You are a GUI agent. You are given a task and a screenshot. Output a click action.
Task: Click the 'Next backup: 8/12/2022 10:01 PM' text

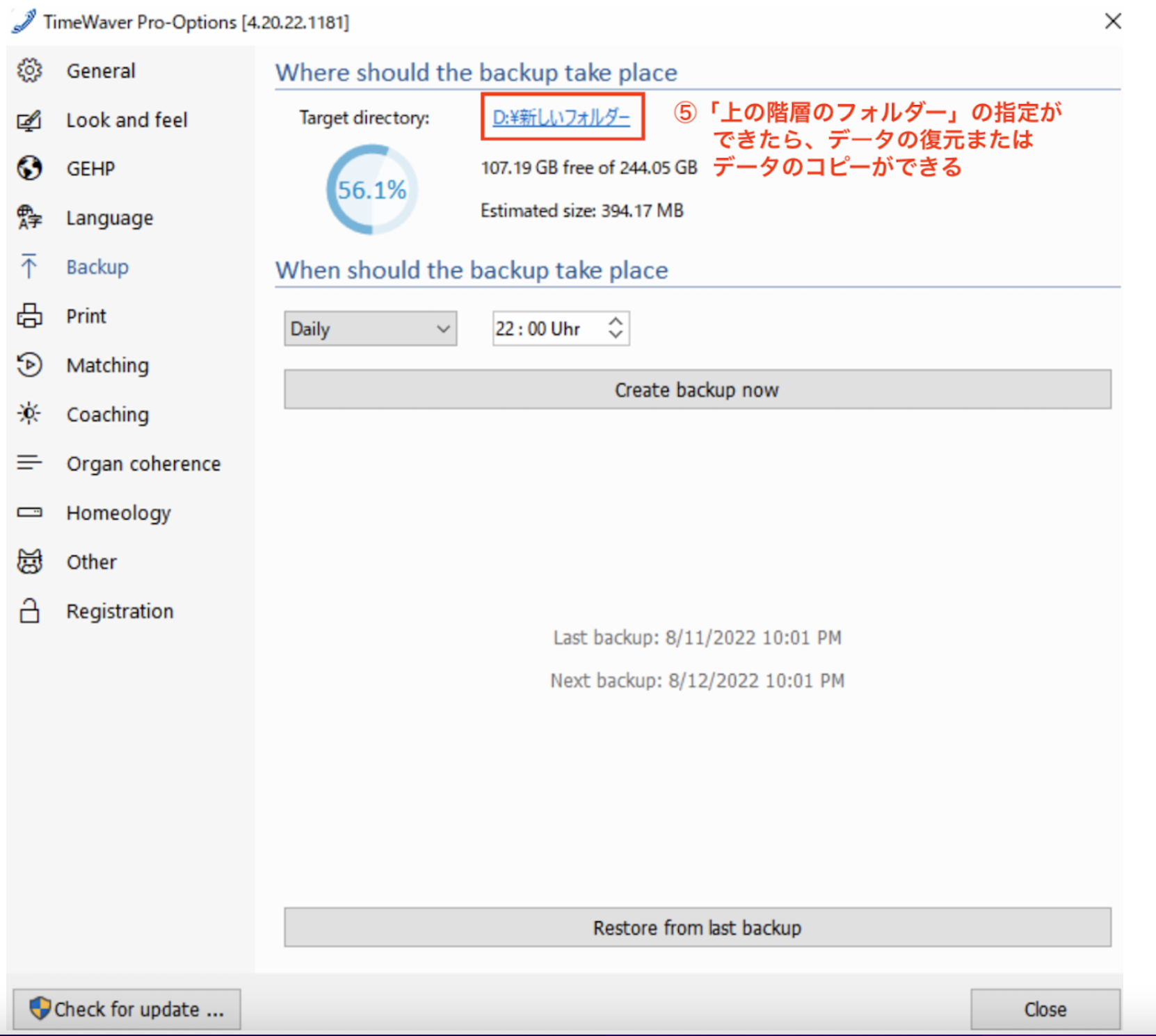pyautogui.click(x=698, y=680)
